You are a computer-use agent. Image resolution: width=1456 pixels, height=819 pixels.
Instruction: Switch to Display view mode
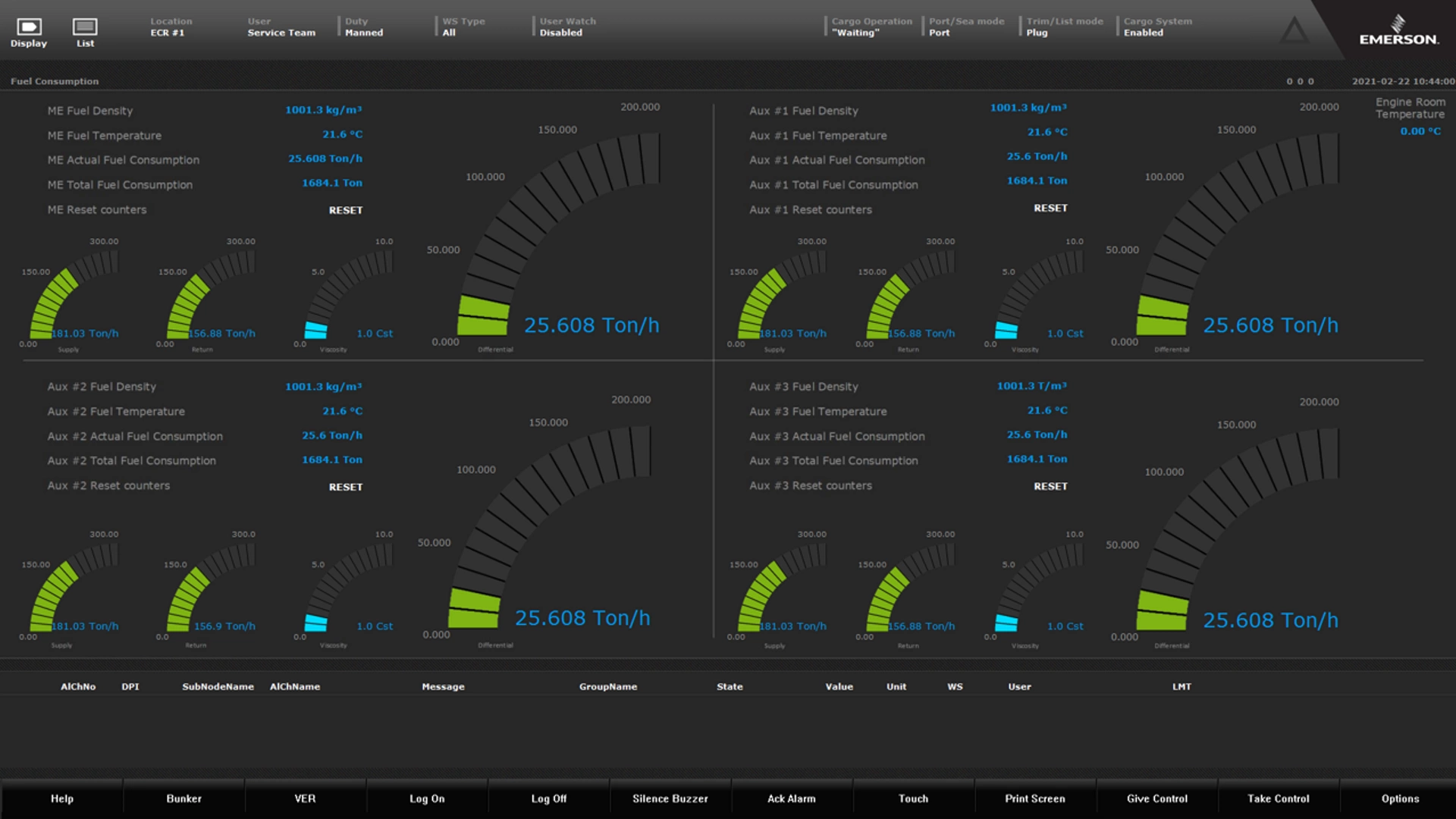point(28,30)
